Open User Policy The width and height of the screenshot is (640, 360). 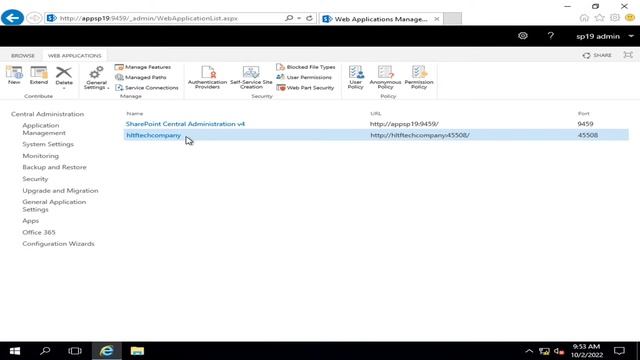tap(356, 77)
